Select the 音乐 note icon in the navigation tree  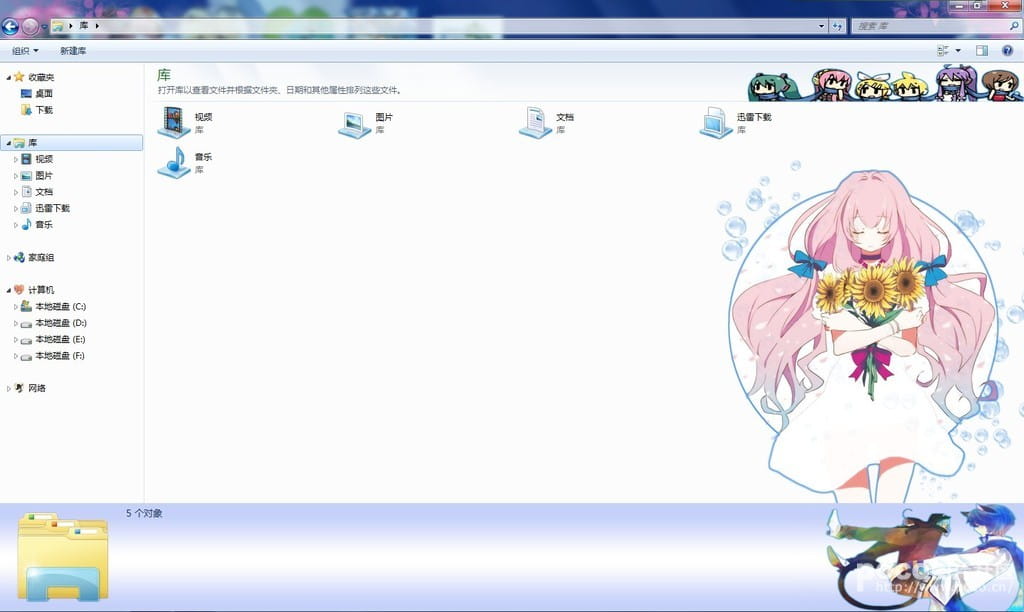(x=26, y=224)
